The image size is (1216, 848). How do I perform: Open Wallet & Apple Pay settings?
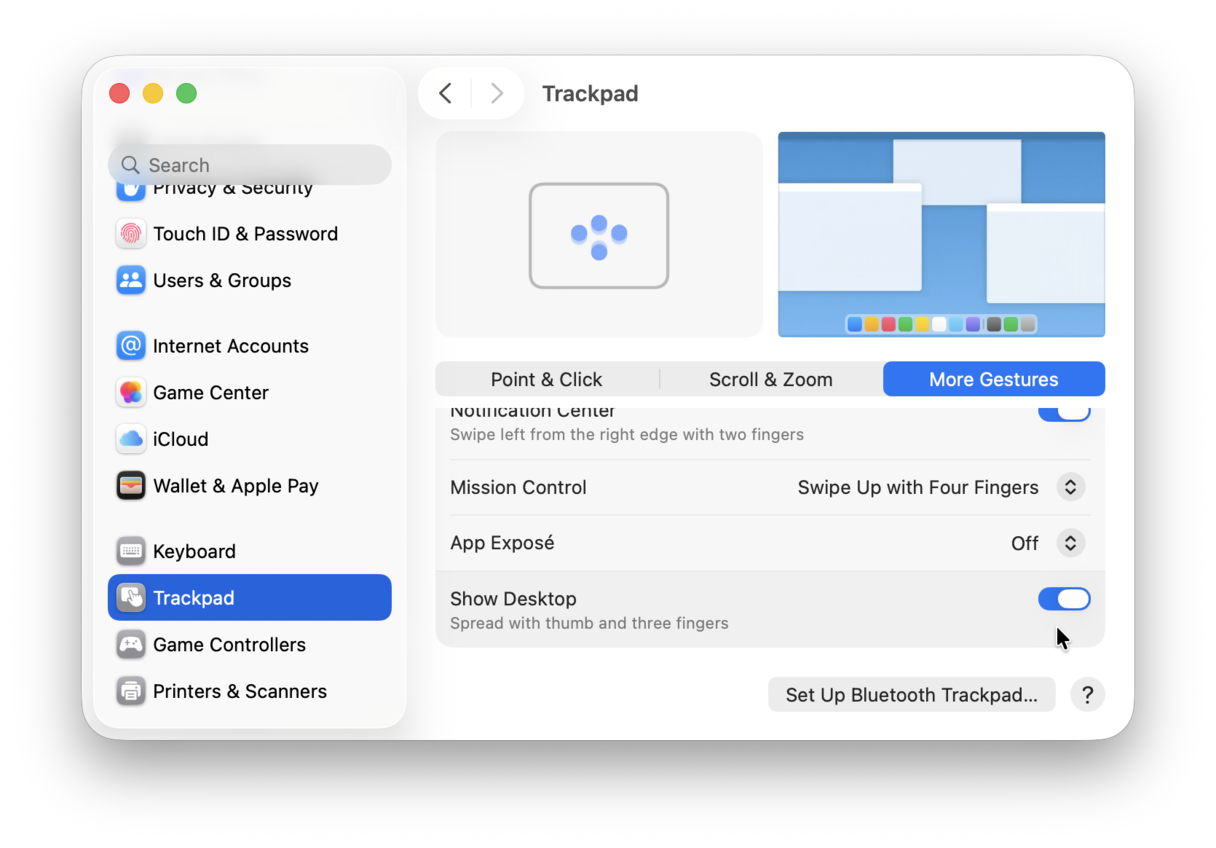click(x=250, y=486)
